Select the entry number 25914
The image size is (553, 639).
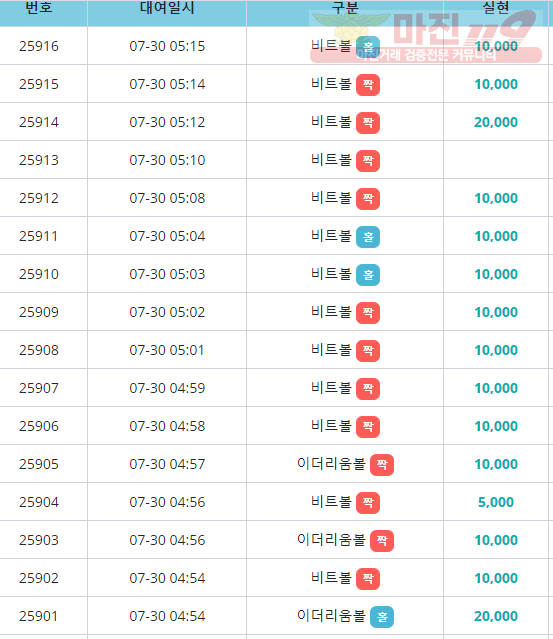click(39, 122)
